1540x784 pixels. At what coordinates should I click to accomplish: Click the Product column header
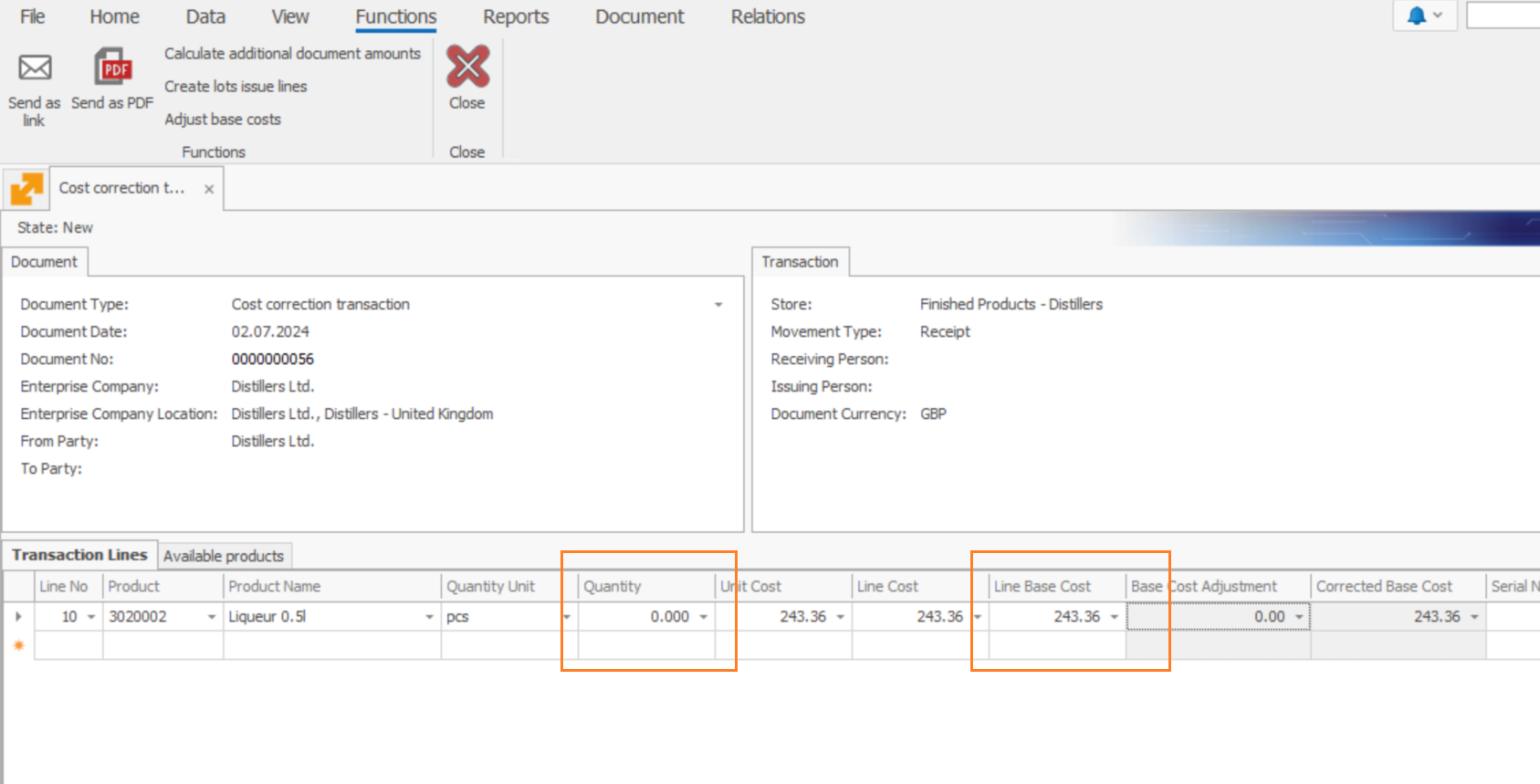pyautogui.click(x=162, y=587)
